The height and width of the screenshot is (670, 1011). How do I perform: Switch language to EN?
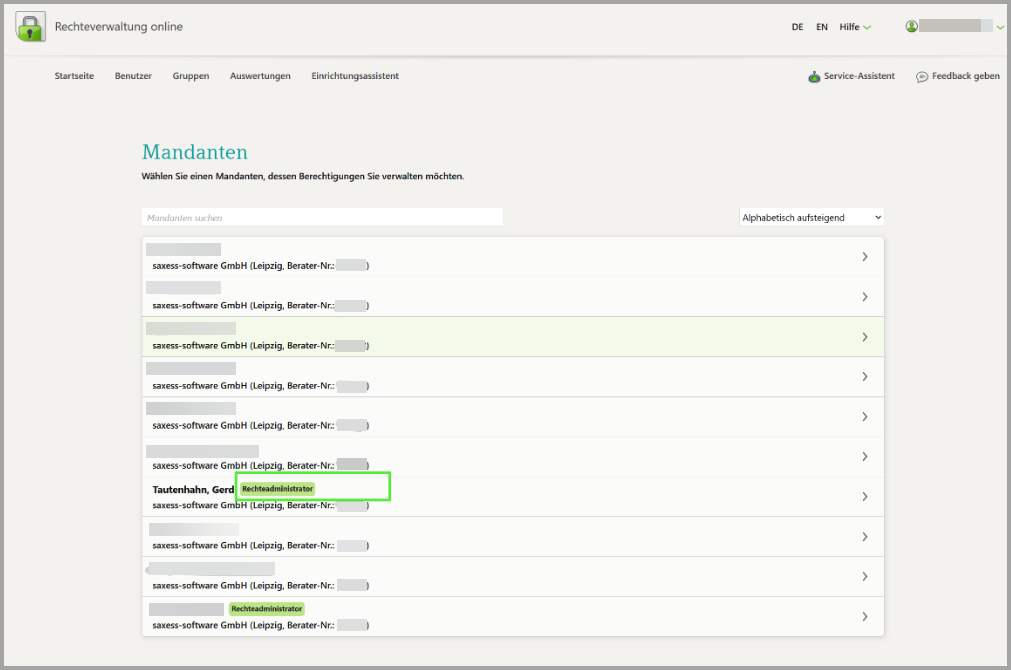point(821,27)
